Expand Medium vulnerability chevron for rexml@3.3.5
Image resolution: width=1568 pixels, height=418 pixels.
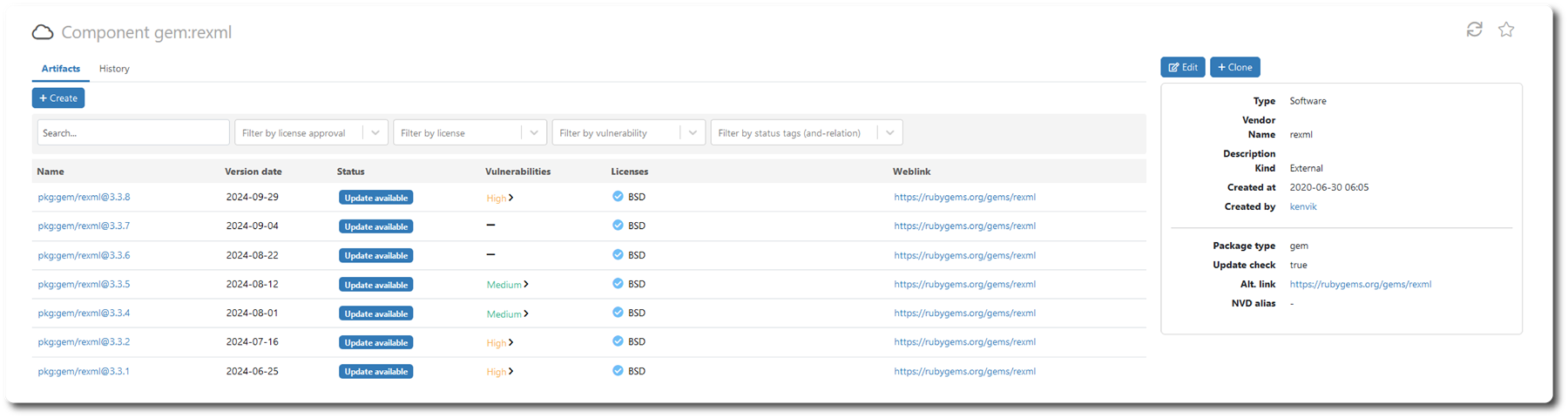(x=526, y=285)
